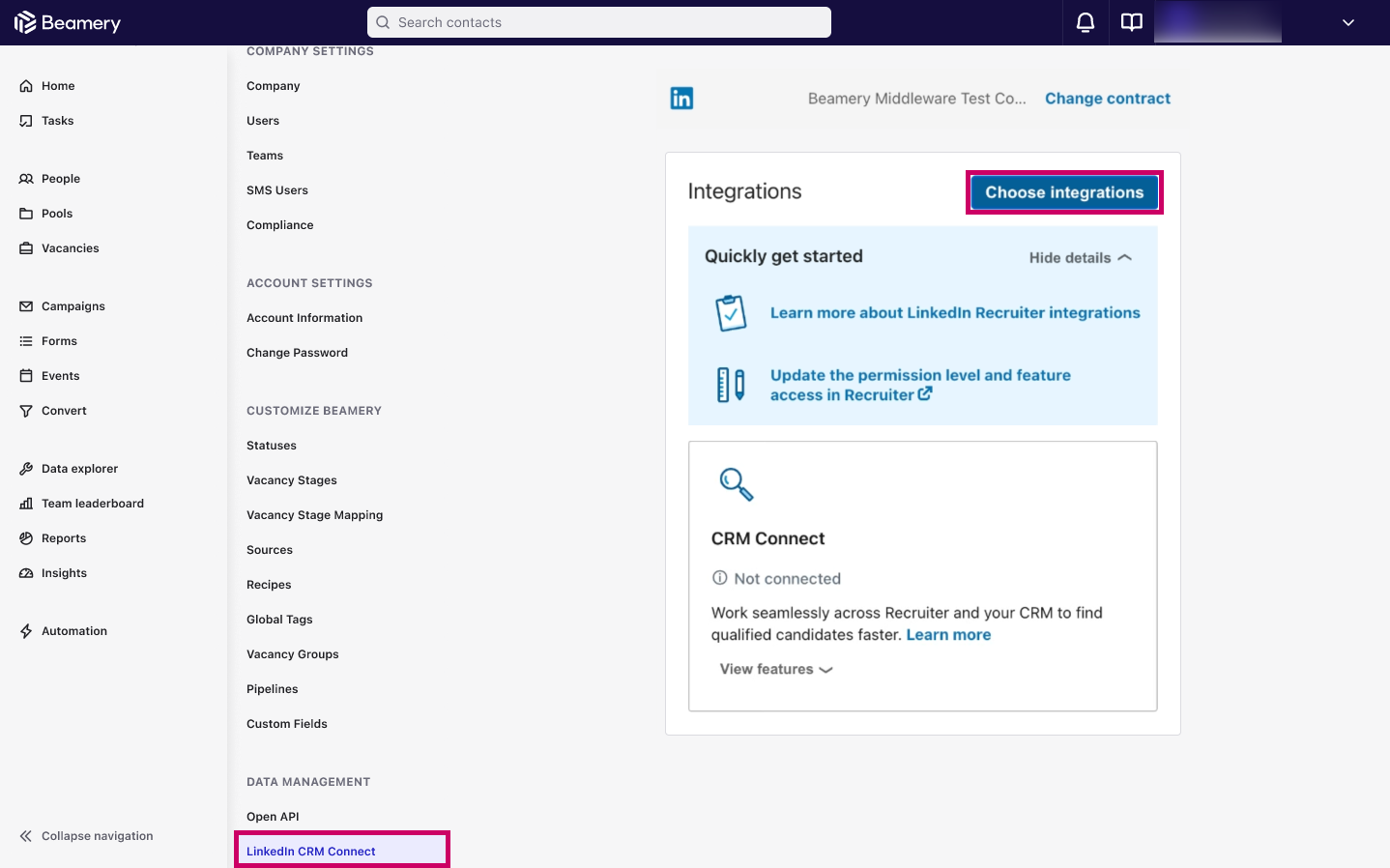Click the Beamery logo
This screenshot has width=1390, height=868.
[68, 22]
